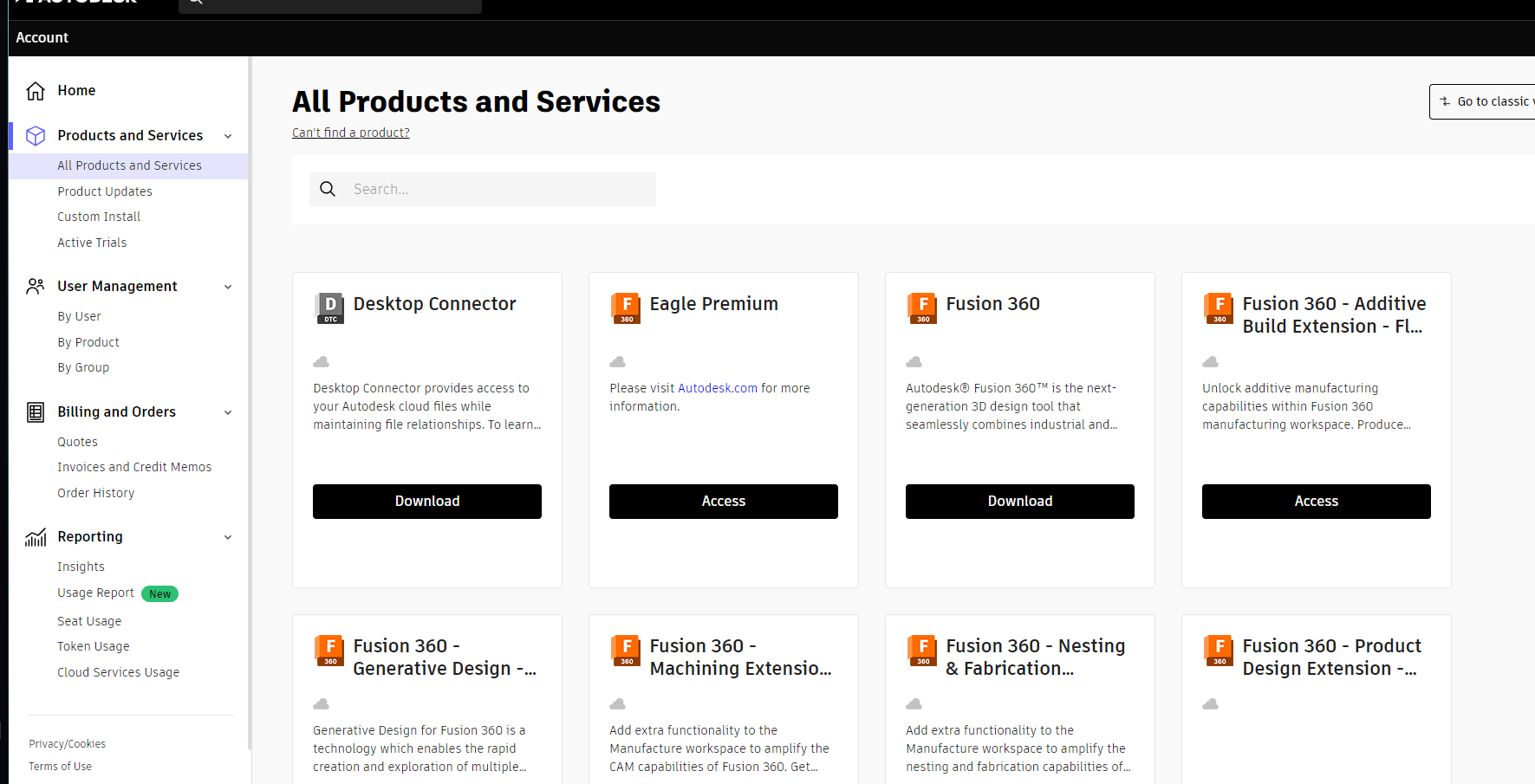1535x784 pixels.
Task: Collapse the Reporting section chevron
Action: pos(228,537)
